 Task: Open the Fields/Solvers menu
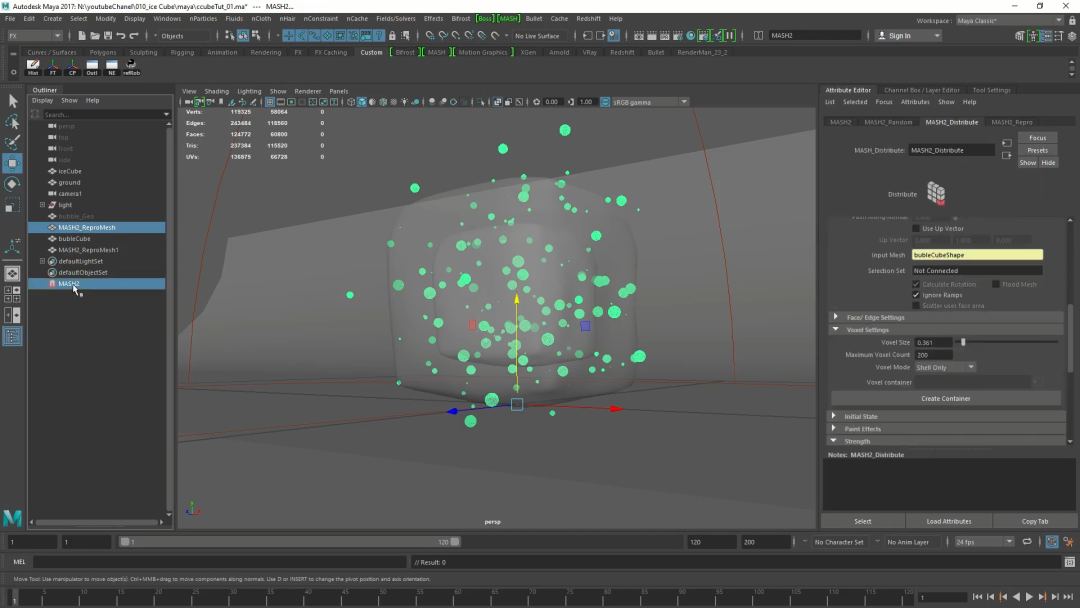click(395, 19)
